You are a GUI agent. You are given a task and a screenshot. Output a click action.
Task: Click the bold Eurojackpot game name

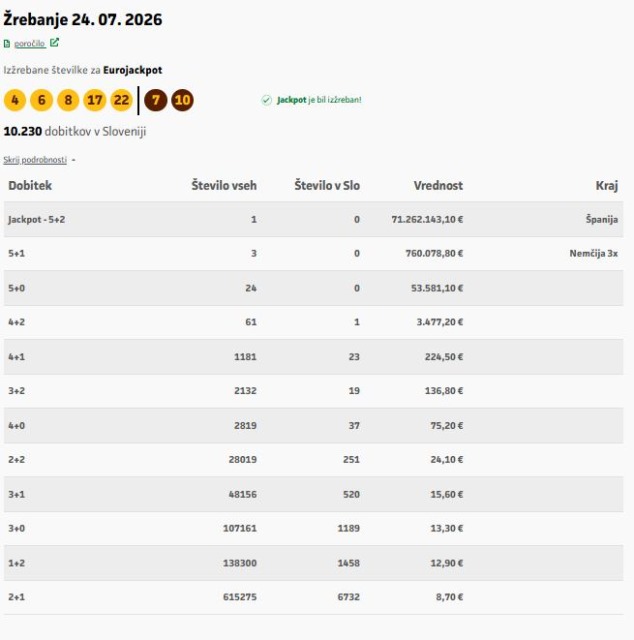coord(133,71)
